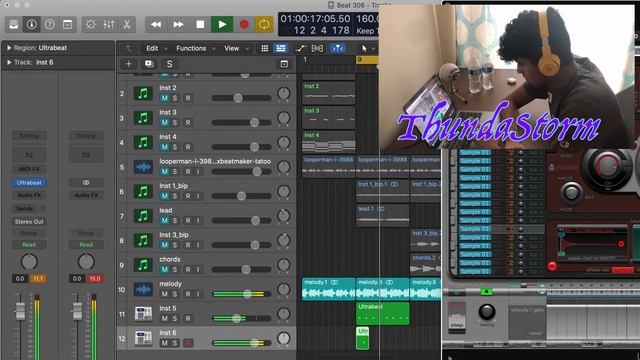
Task: Solo the Inst 3 track
Action: click(175, 122)
